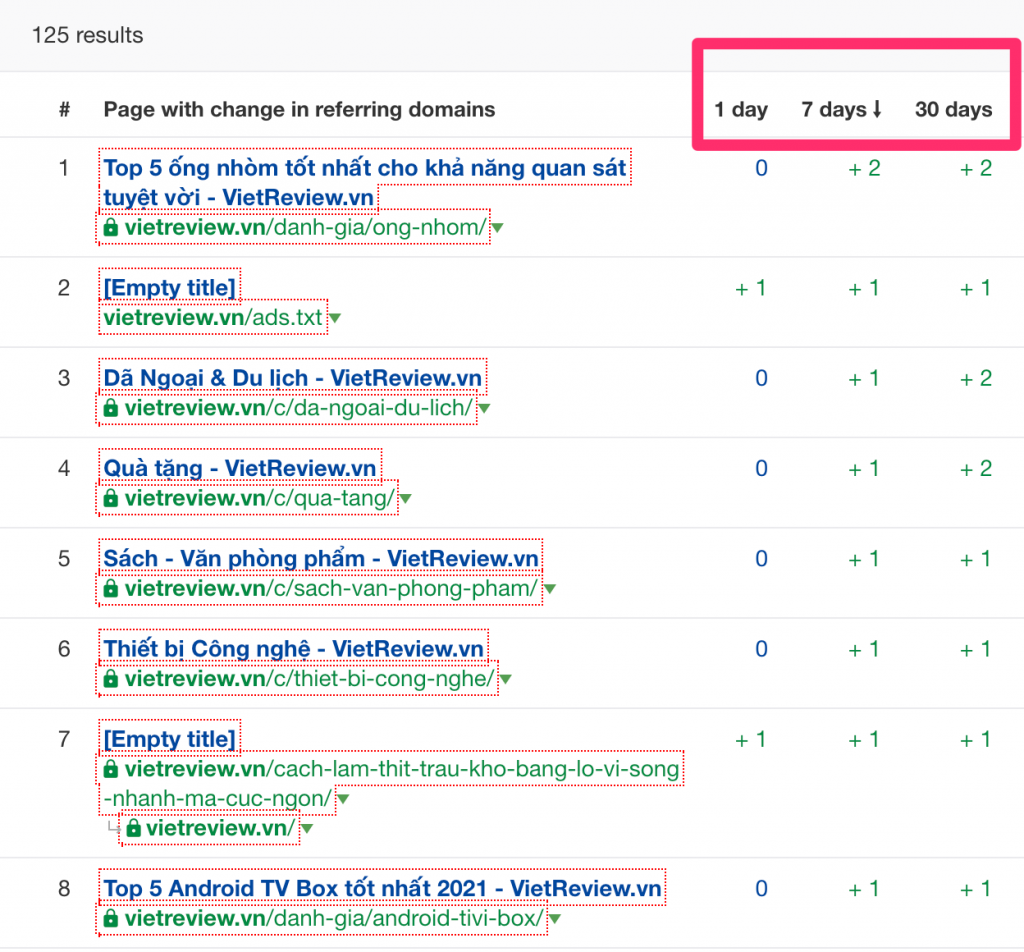This screenshot has width=1024, height=952.
Task: Open the "Quà tặng - VietReview.vn" title link
Action: (240, 468)
